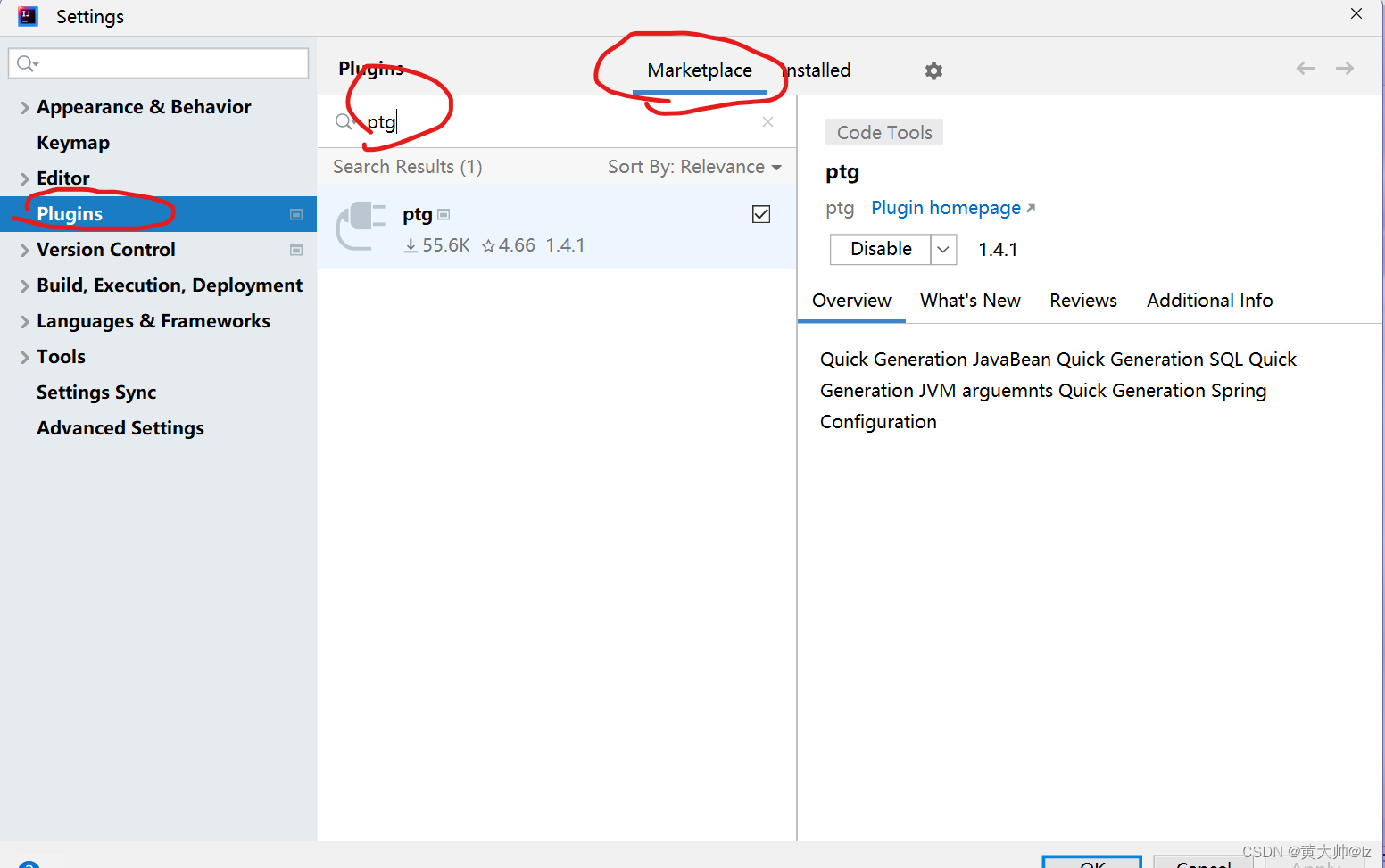
Task: Click the 1.4.1 version beside Disable
Action: point(998,250)
